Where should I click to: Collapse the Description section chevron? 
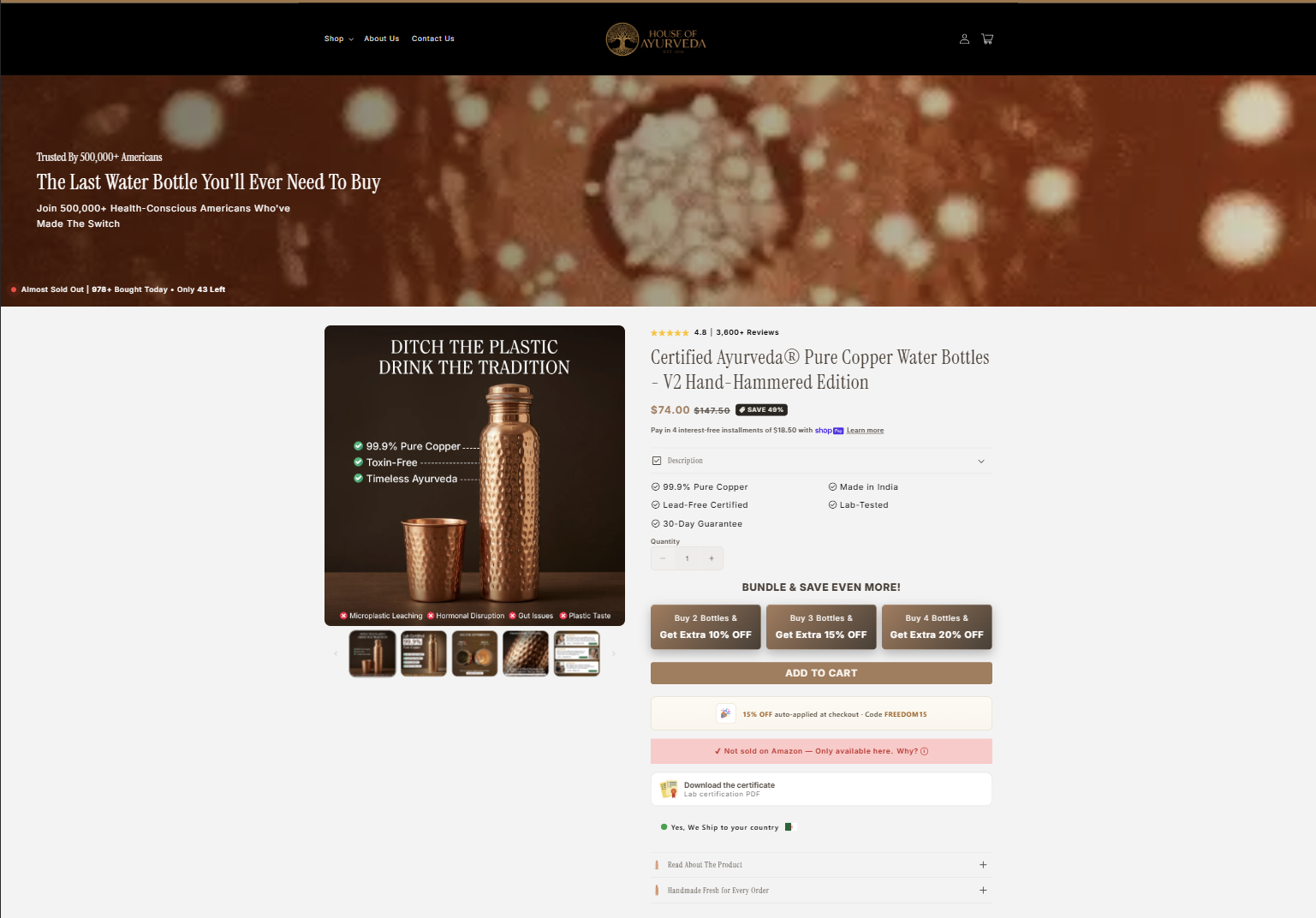pos(981,461)
